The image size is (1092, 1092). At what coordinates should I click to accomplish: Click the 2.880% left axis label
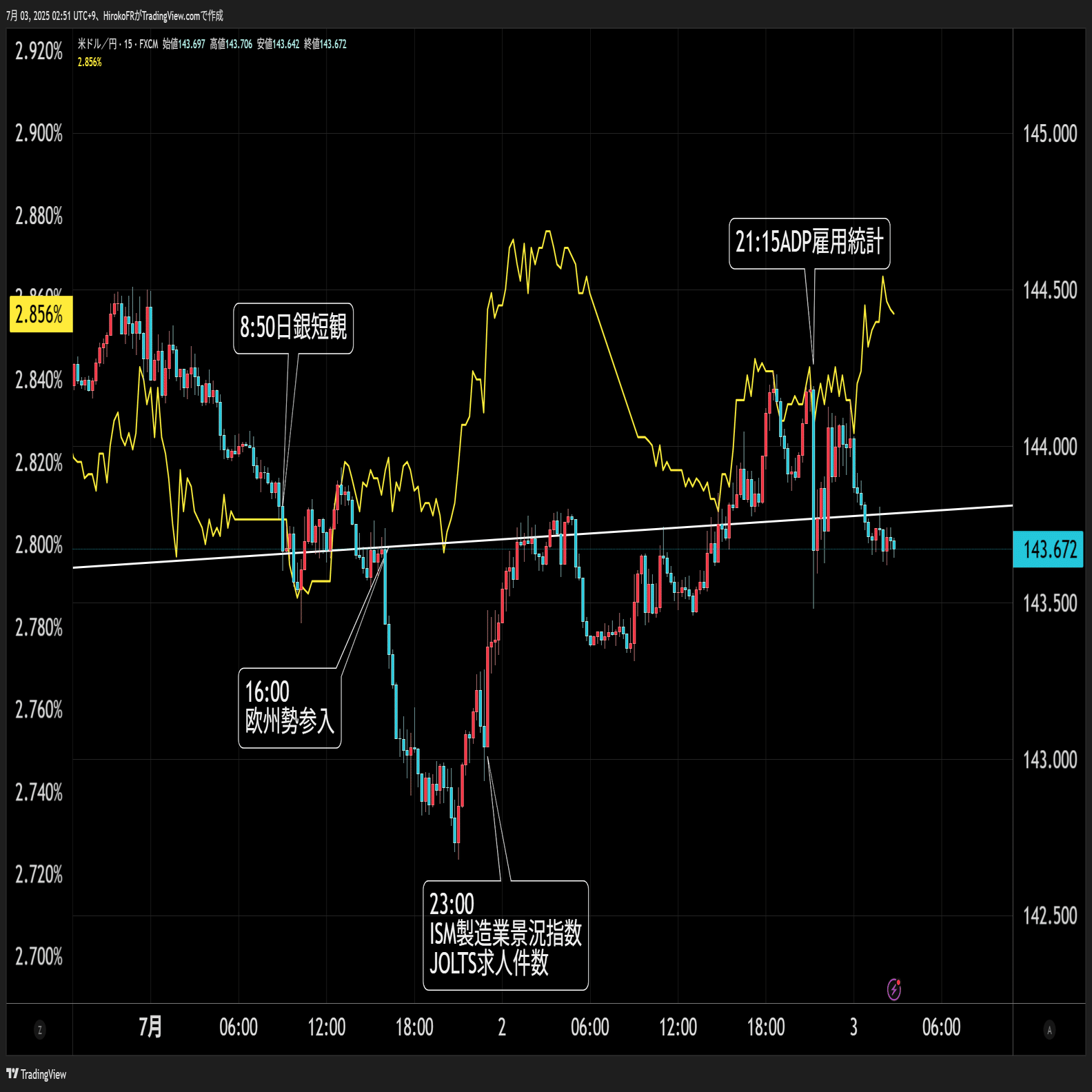[39, 216]
